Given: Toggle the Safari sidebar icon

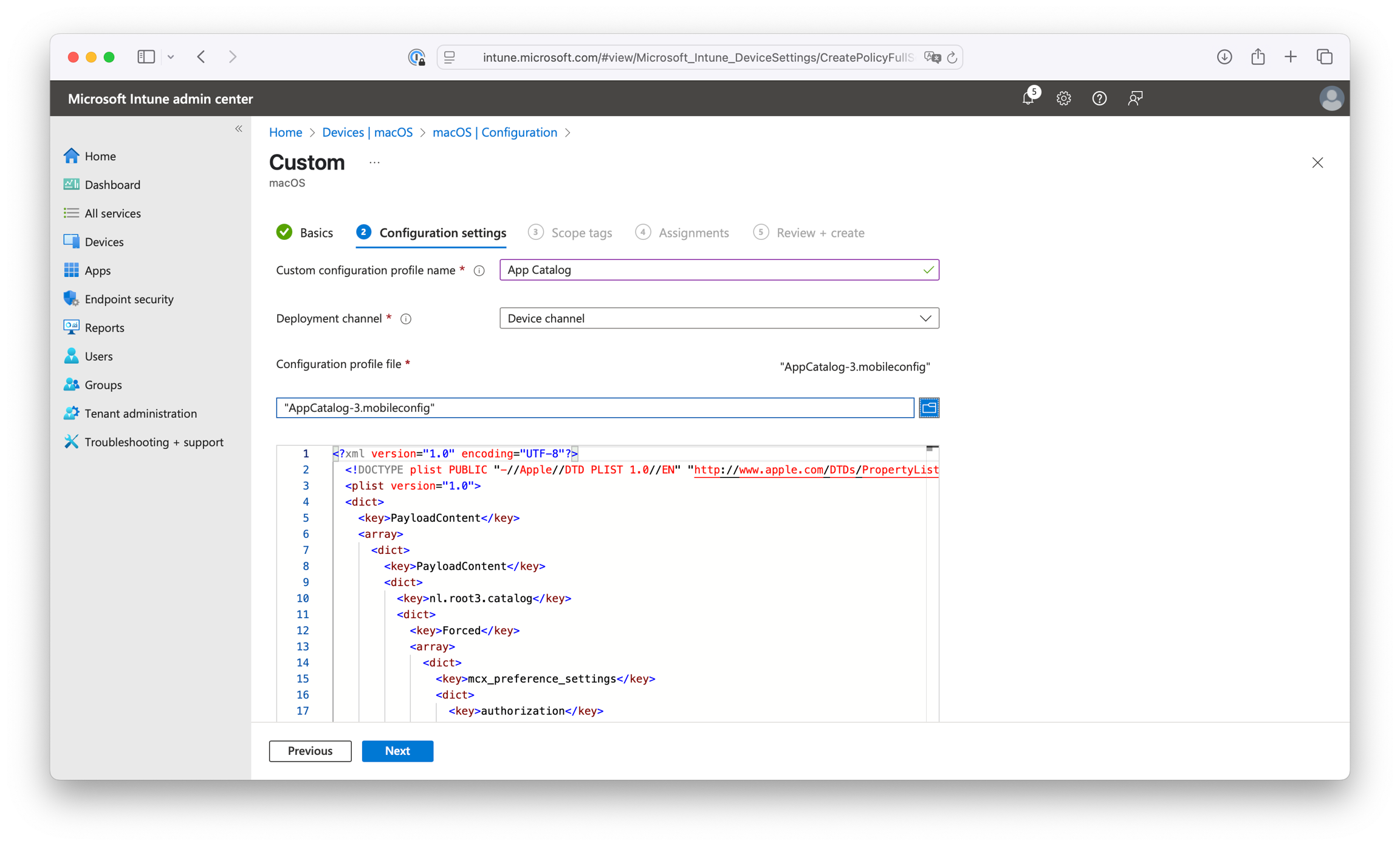Looking at the screenshot, I should coord(146,56).
